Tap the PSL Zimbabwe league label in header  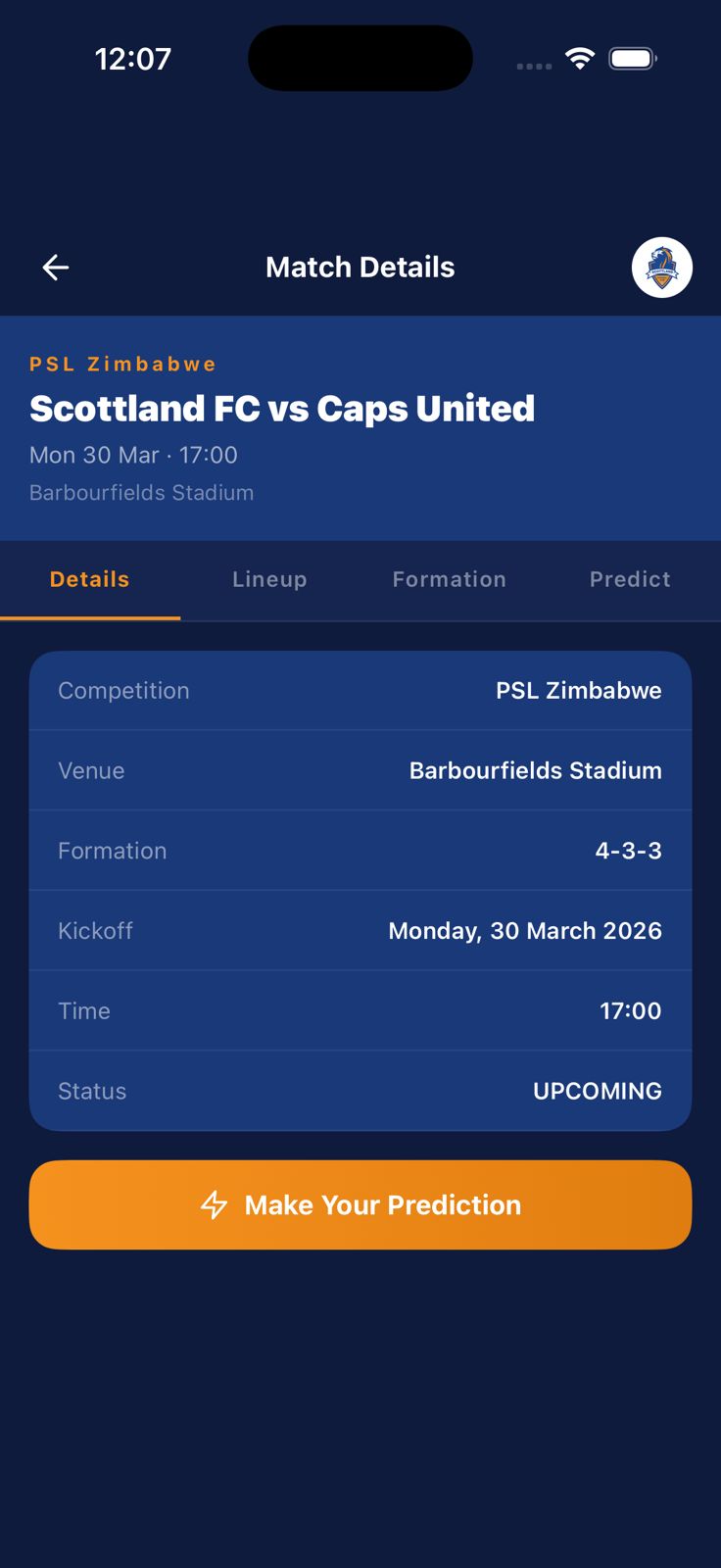122,365
